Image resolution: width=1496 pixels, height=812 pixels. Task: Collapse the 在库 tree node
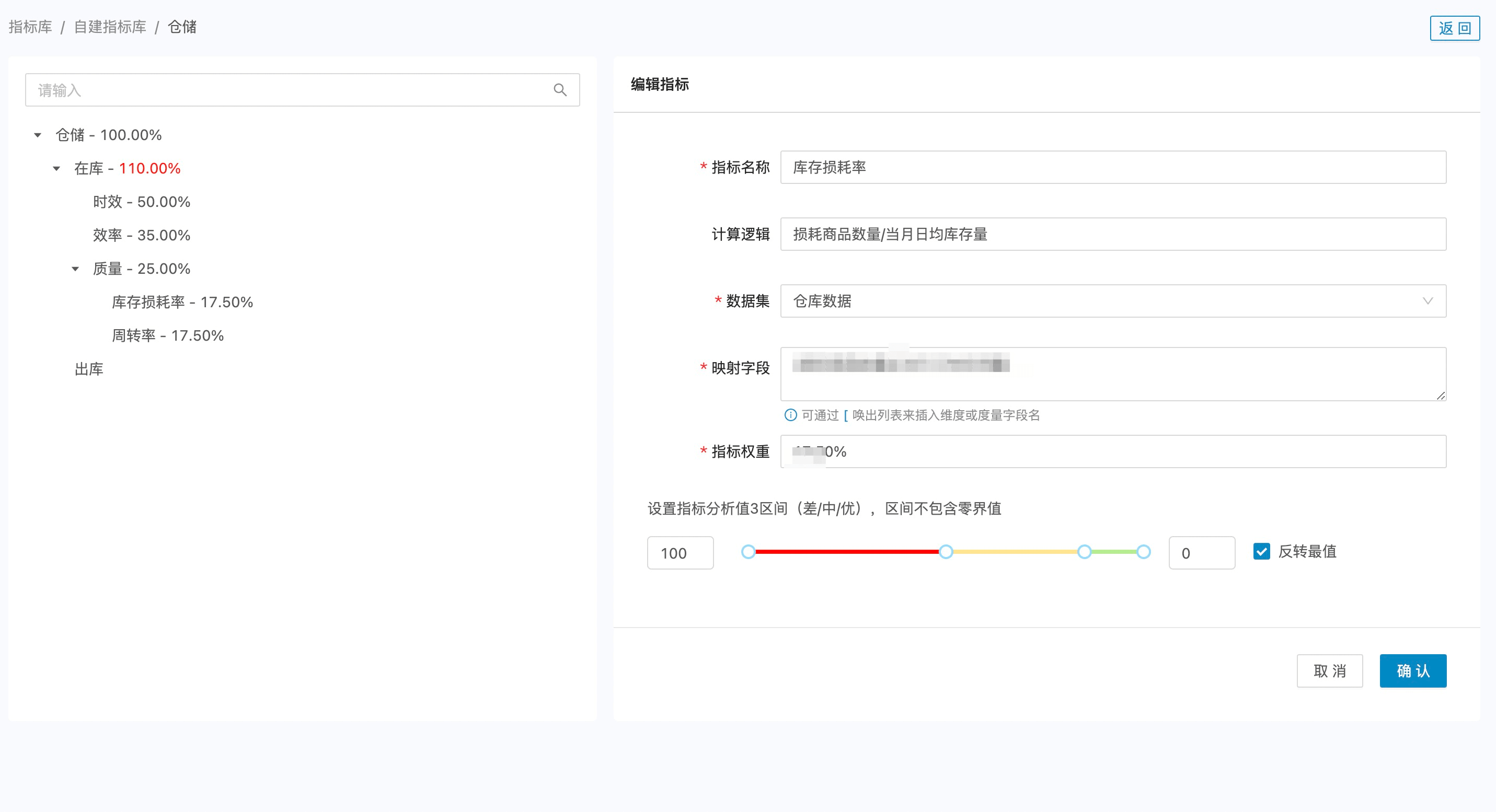pos(56,169)
